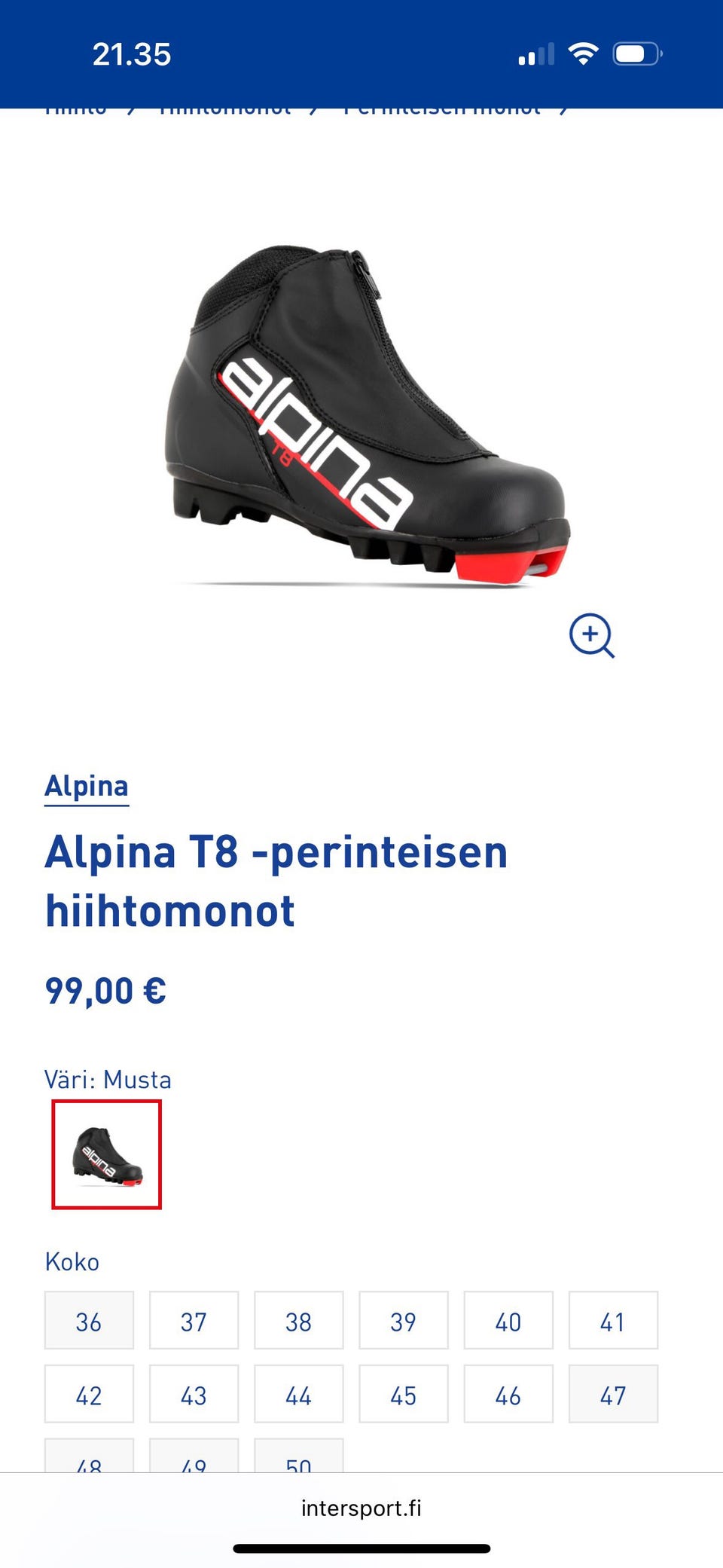
Task: Select shoe size 46
Action: point(508,1394)
